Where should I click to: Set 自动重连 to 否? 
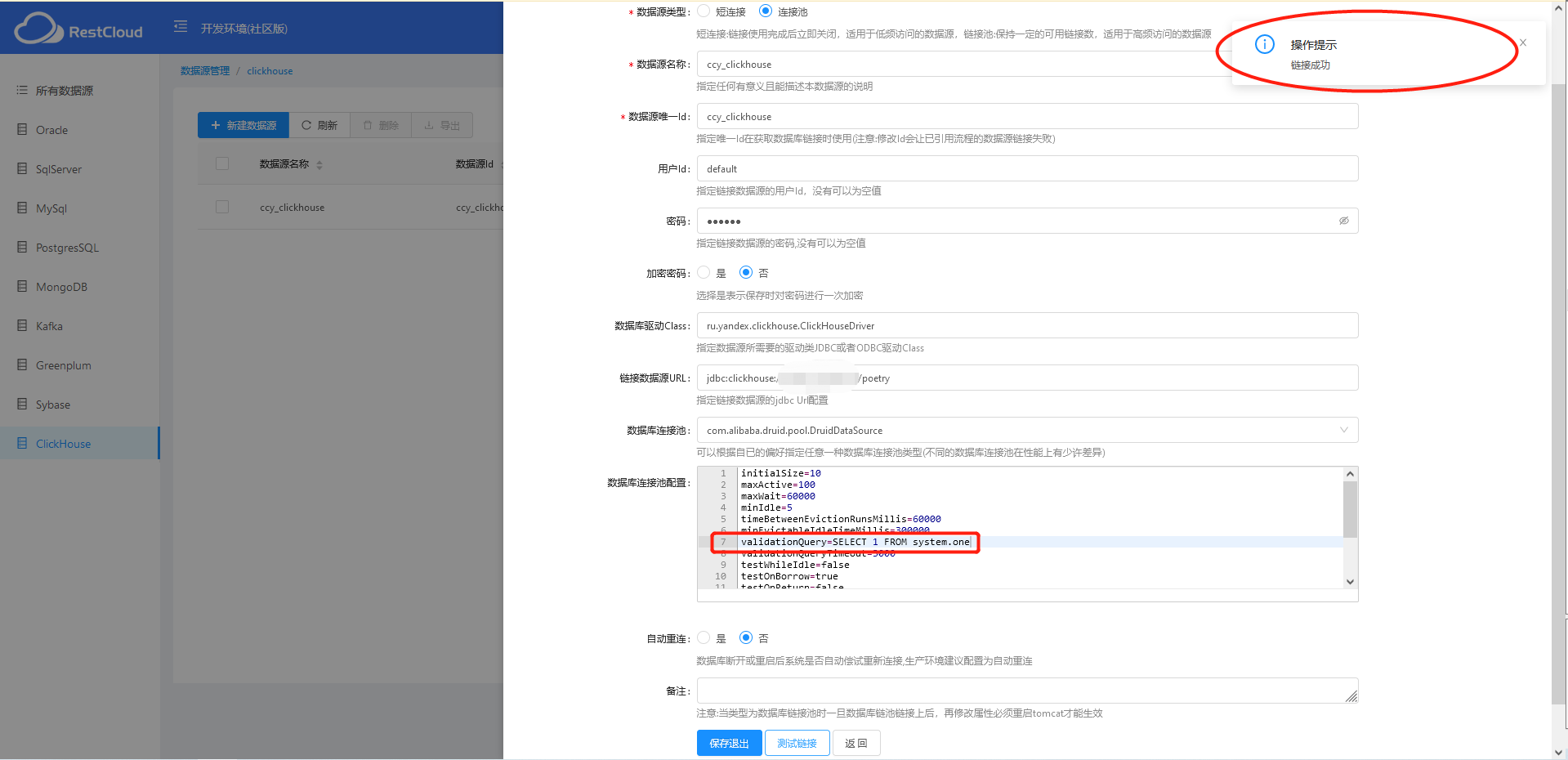click(x=746, y=637)
